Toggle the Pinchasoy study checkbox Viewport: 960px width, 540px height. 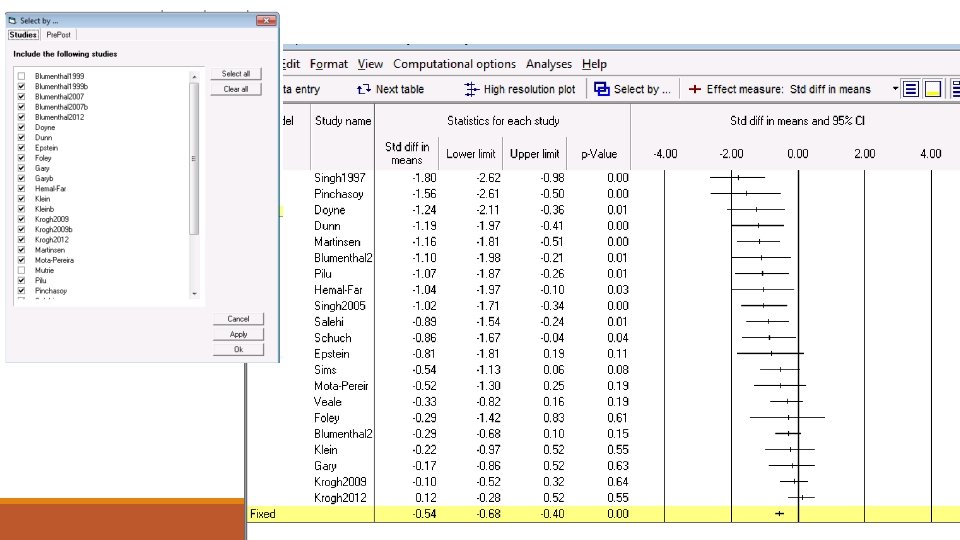click(x=21, y=291)
